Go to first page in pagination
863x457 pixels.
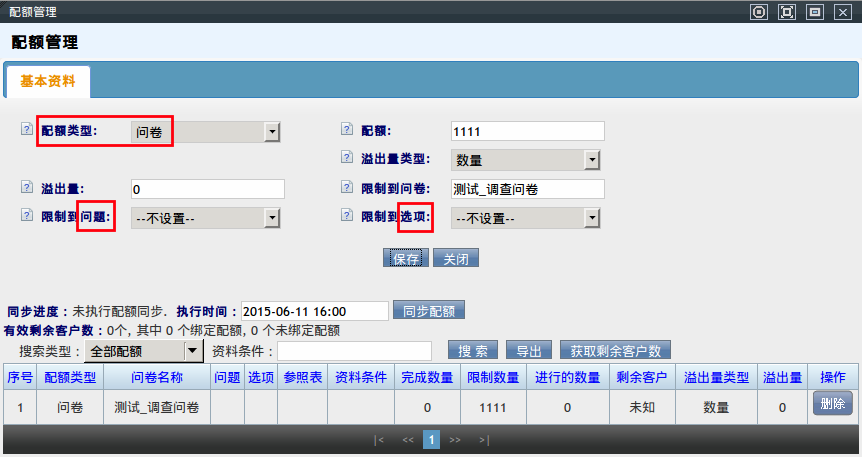(379, 439)
